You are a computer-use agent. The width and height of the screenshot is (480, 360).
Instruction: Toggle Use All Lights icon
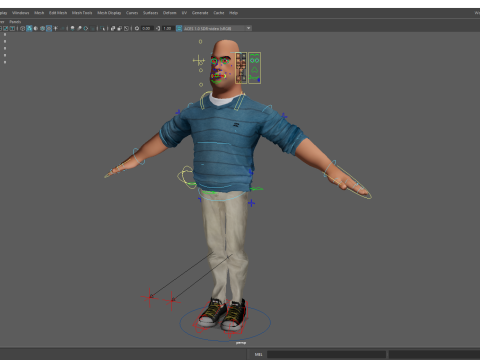[55, 28]
